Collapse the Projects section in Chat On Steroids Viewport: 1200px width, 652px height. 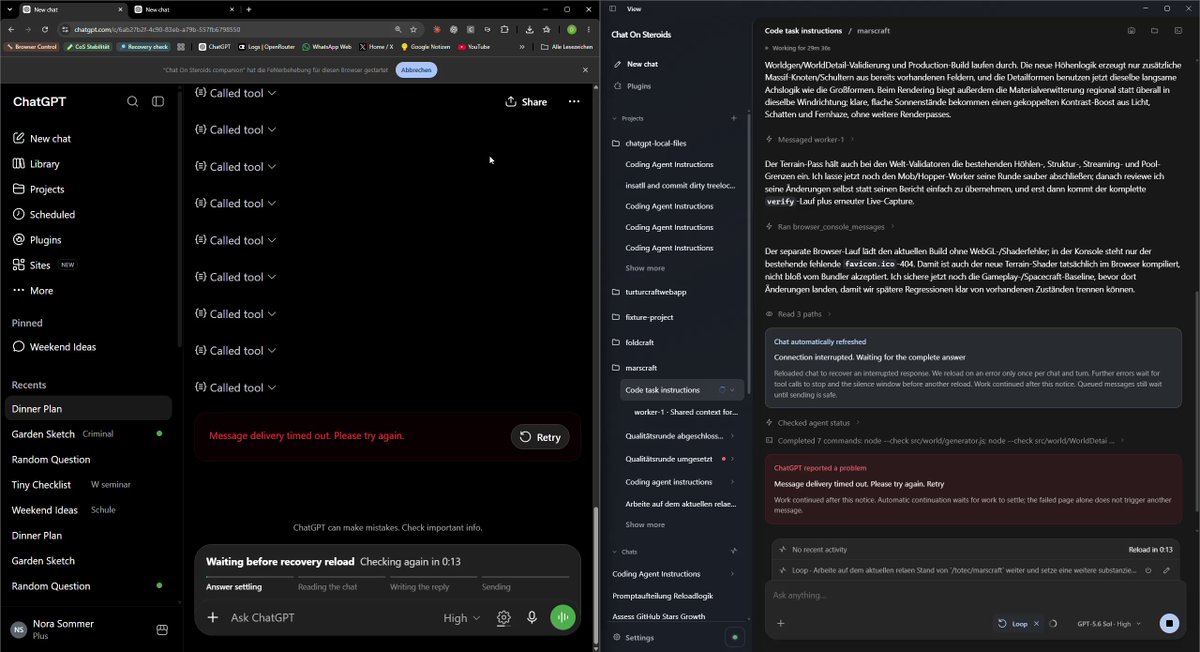tap(628, 118)
